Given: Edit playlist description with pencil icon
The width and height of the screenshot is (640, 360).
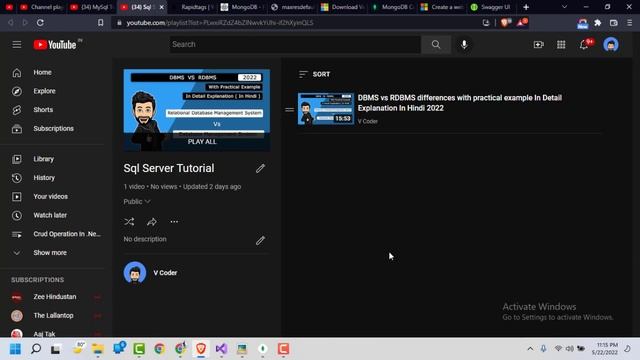Looking at the screenshot, I should (260, 240).
